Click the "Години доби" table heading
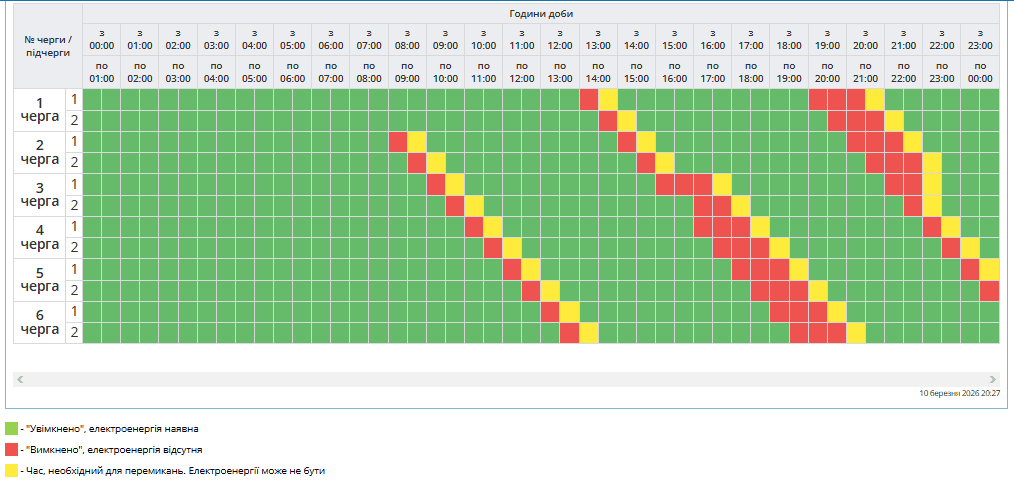Screen dimensions: 1014x482 click(x=540, y=13)
